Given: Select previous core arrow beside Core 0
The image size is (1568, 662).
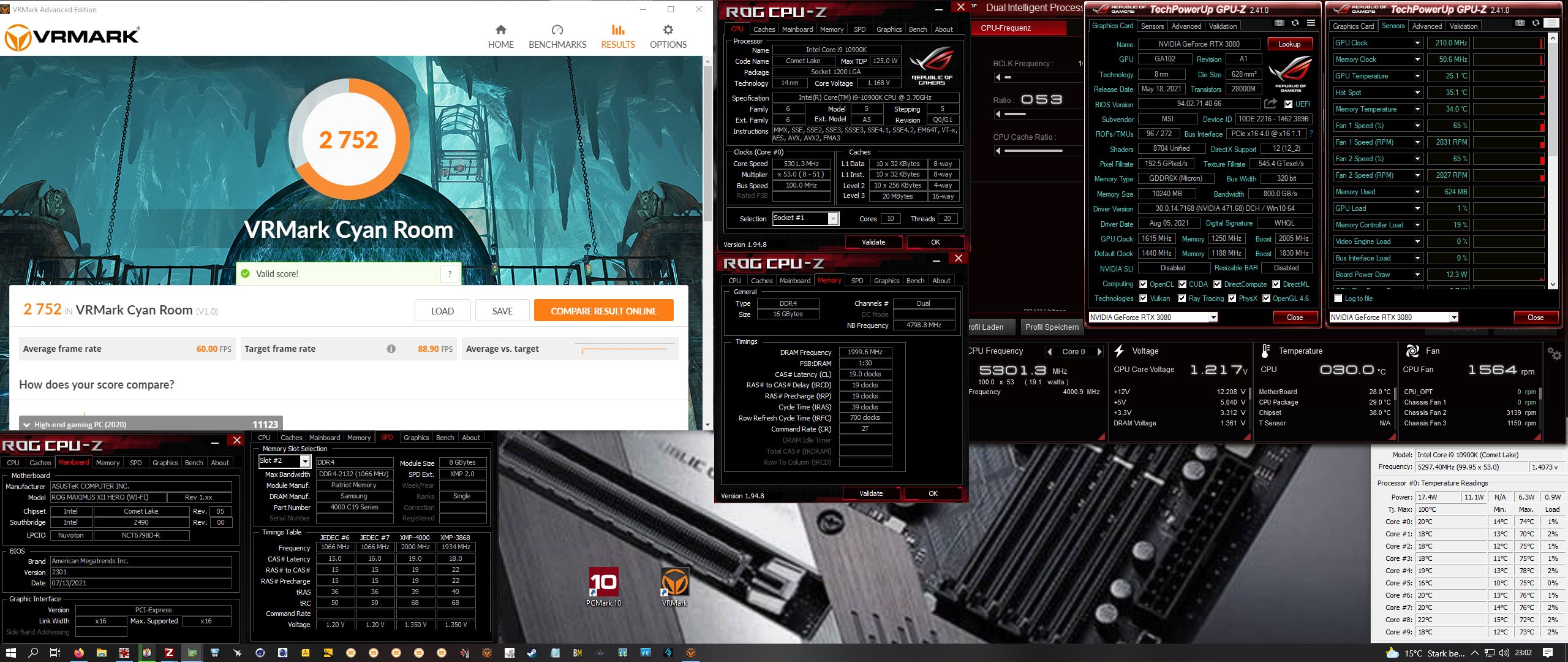Looking at the screenshot, I should point(1050,352).
